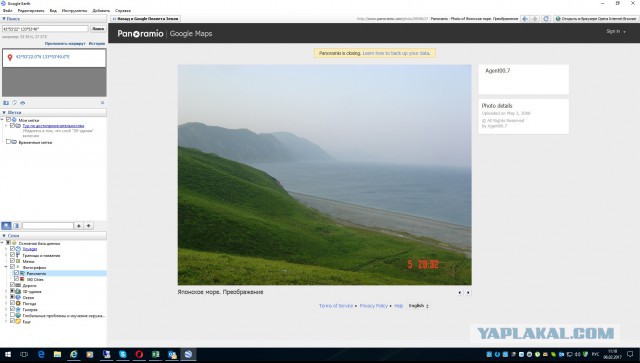Click the Places split view button
This screenshot has height=363, width=640.
pos(16,226)
